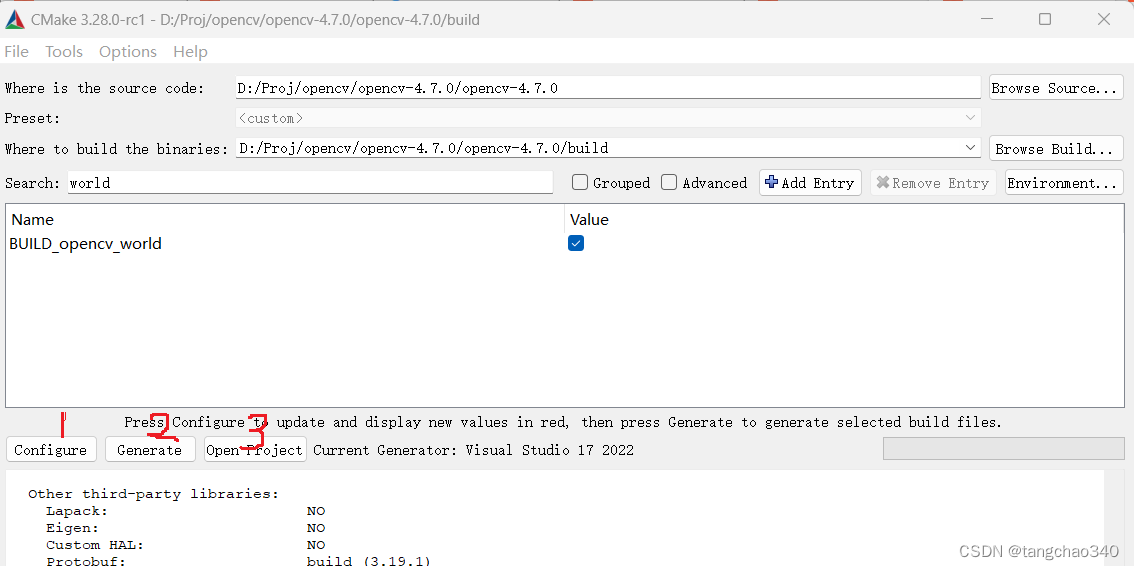Open the Tools menu

[64, 51]
